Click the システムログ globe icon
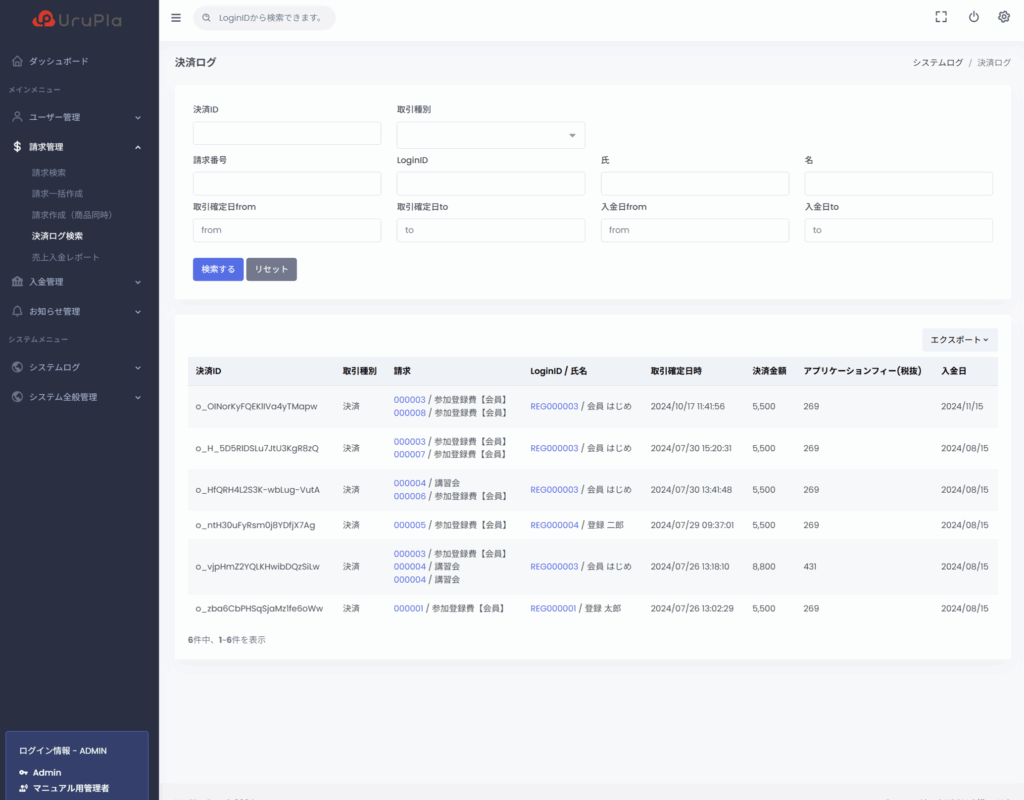 [17, 367]
